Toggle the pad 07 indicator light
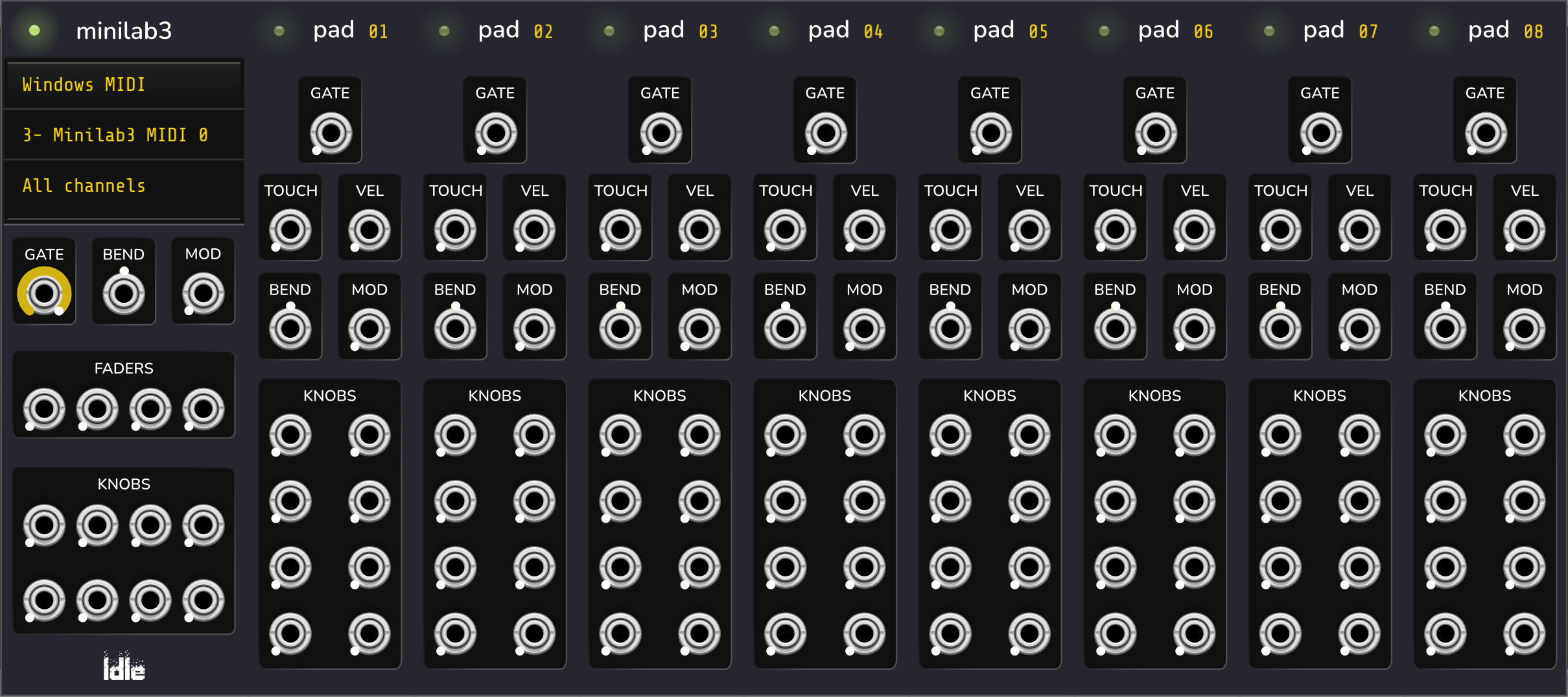This screenshot has width=1568, height=697. 1269,30
